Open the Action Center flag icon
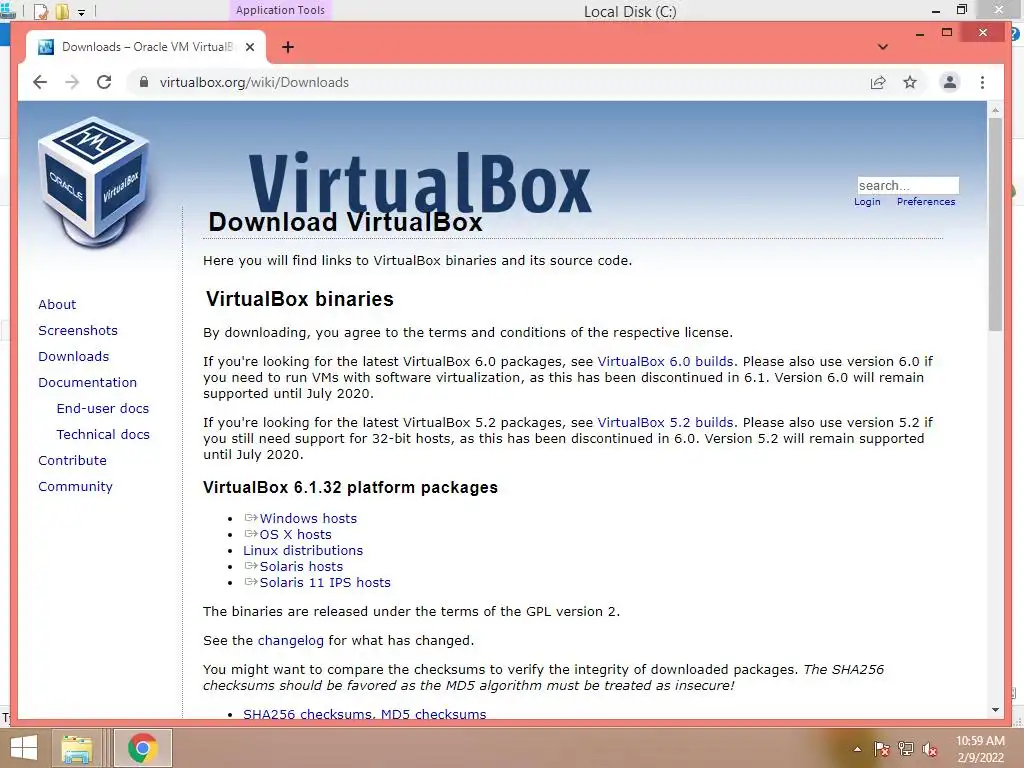Screen dimensions: 1024x768 tap(882, 749)
